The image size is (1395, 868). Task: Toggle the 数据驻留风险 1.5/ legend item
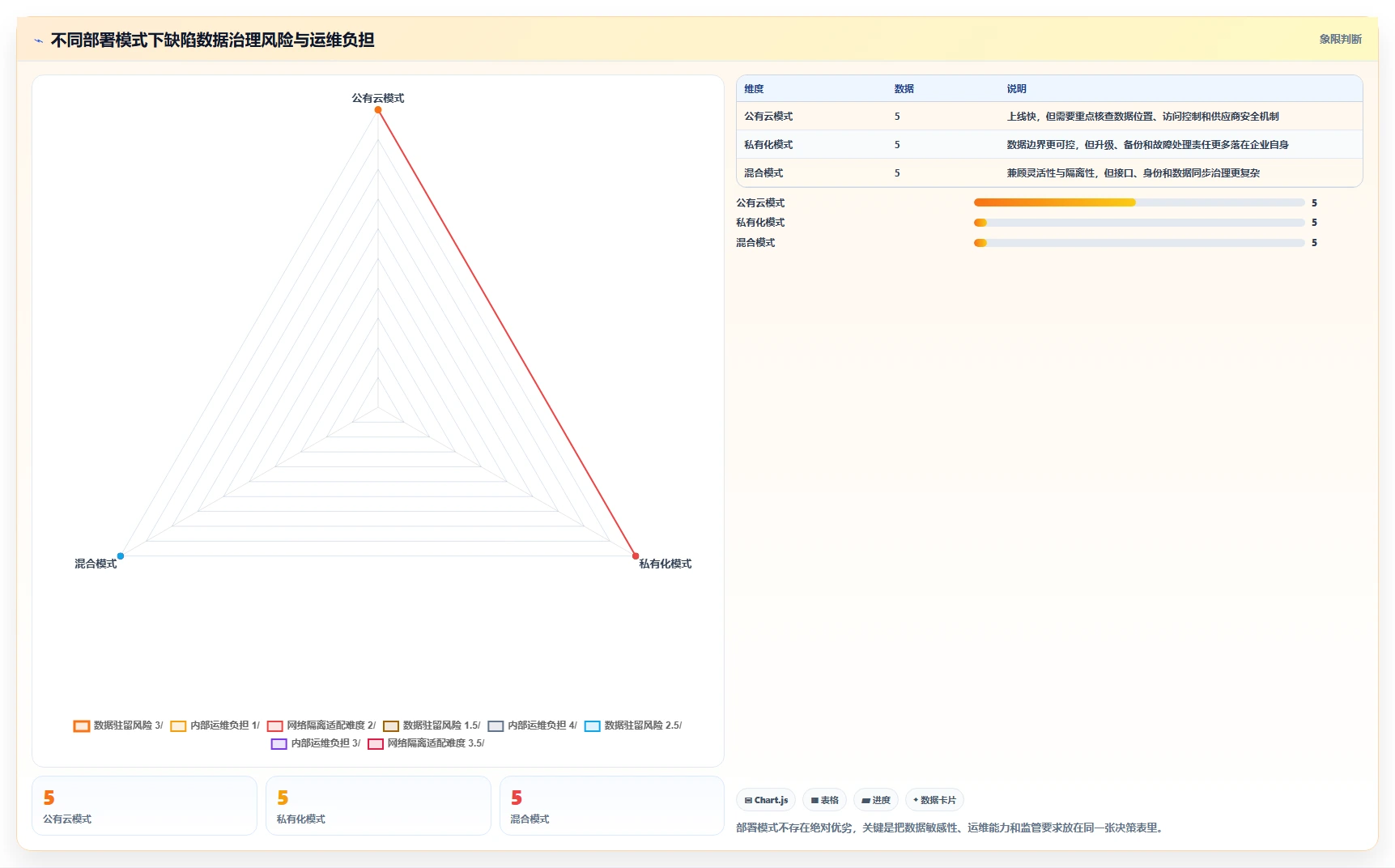[432, 725]
